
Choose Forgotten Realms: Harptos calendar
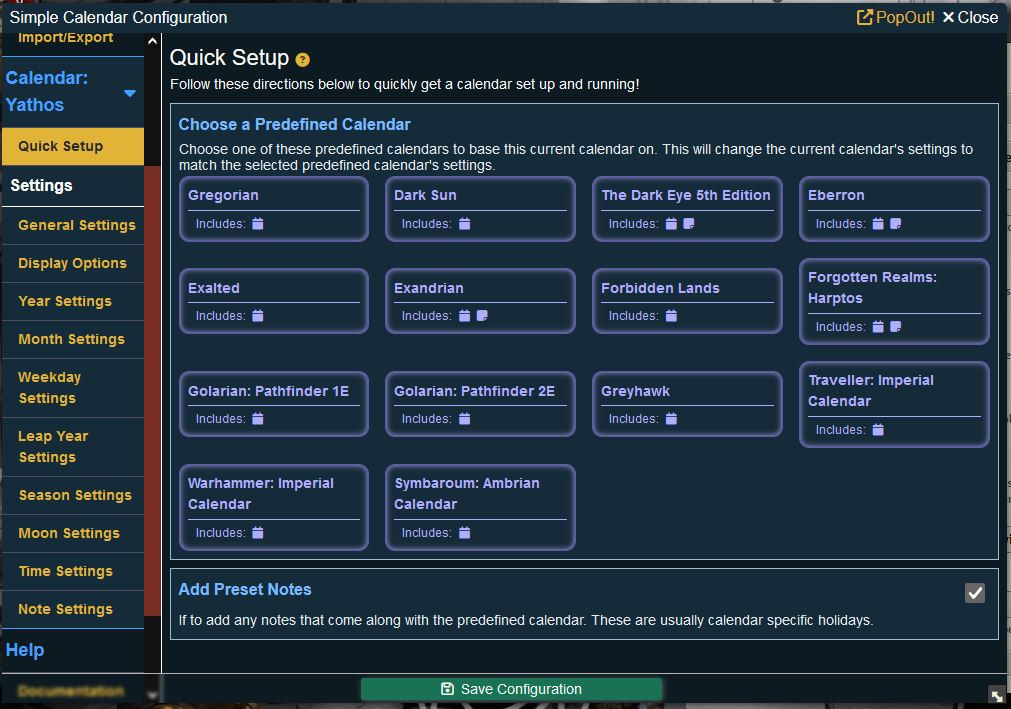click(x=894, y=301)
